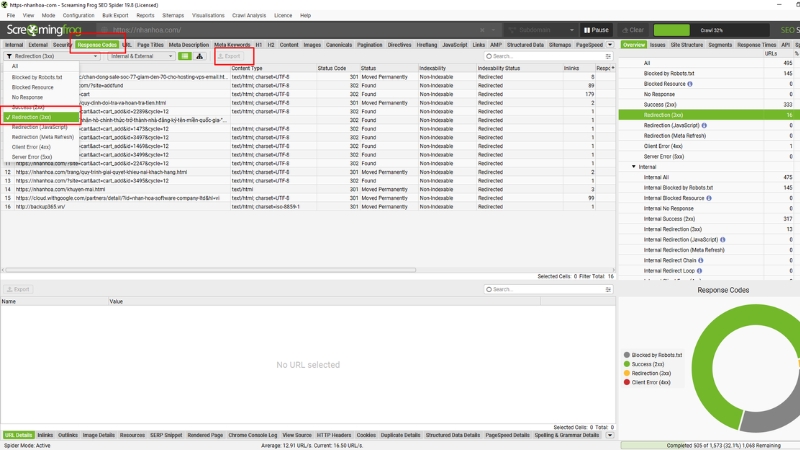Collapse the Internal tree section
This screenshot has width=800, height=450.
634,167
